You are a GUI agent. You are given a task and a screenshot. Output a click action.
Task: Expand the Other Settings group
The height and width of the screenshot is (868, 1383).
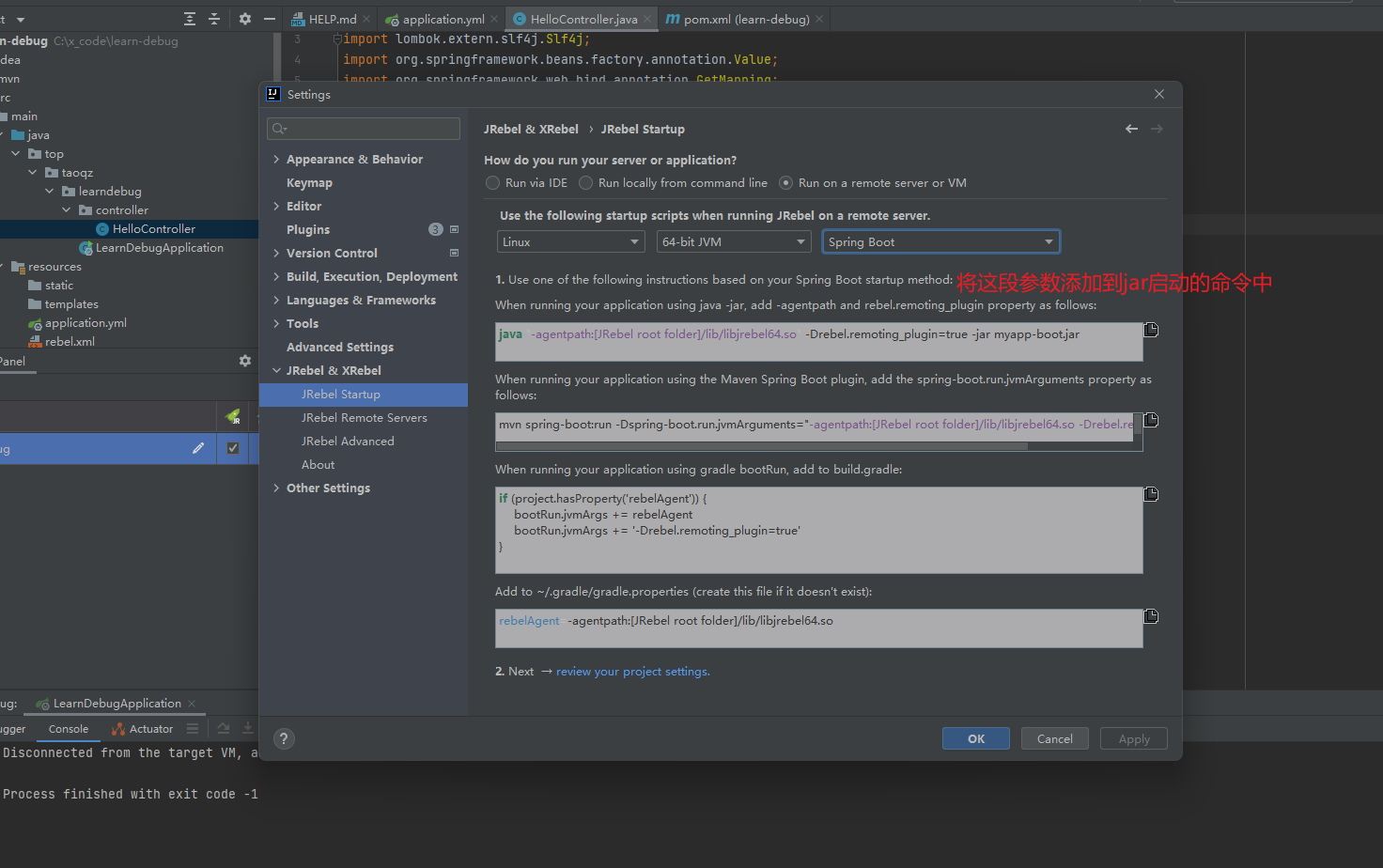click(x=276, y=488)
